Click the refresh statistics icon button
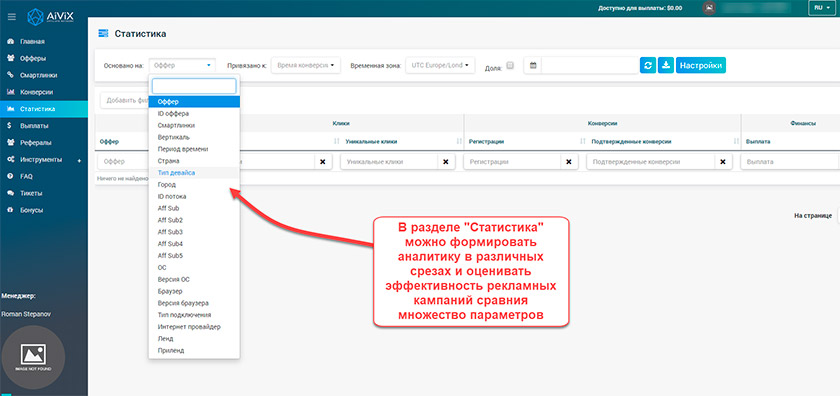Screen dimensions: 840x396 click(648, 65)
